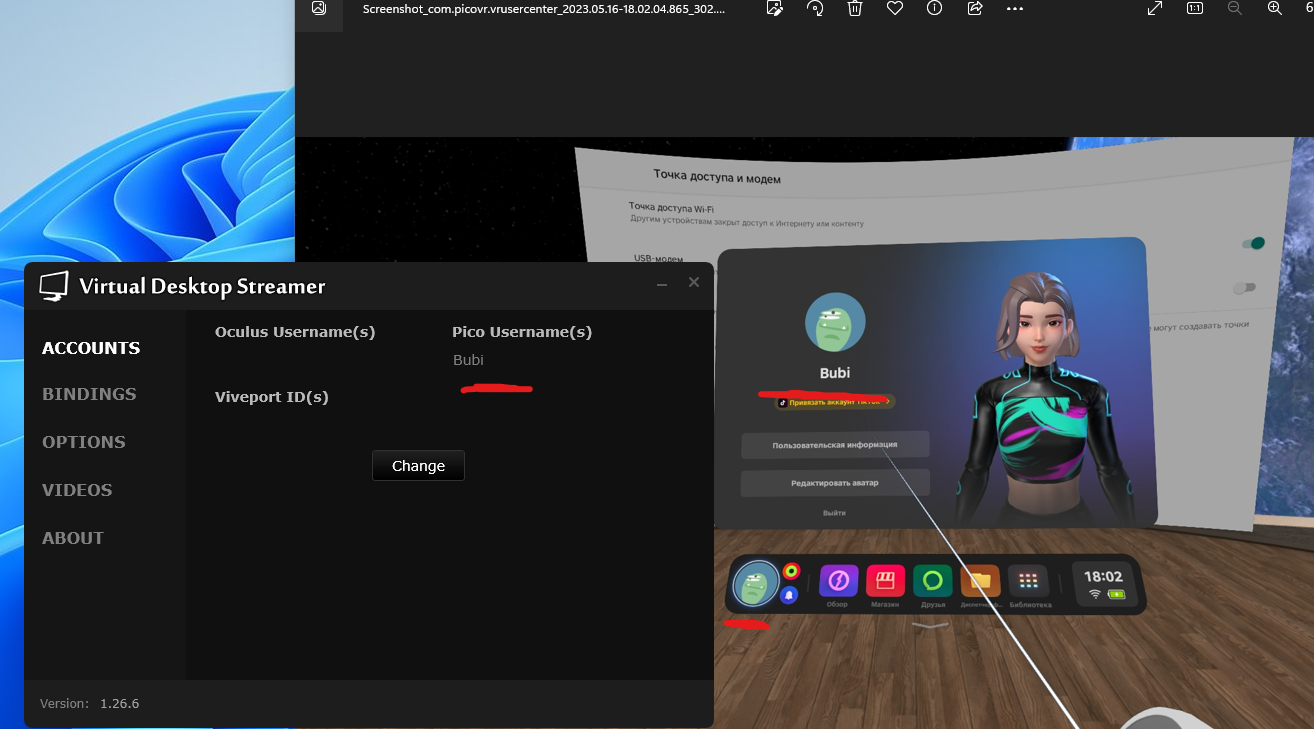Open Библиотека library in the Pico dock
Viewport: 1314px width, 729px height.
(x=1028, y=581)
